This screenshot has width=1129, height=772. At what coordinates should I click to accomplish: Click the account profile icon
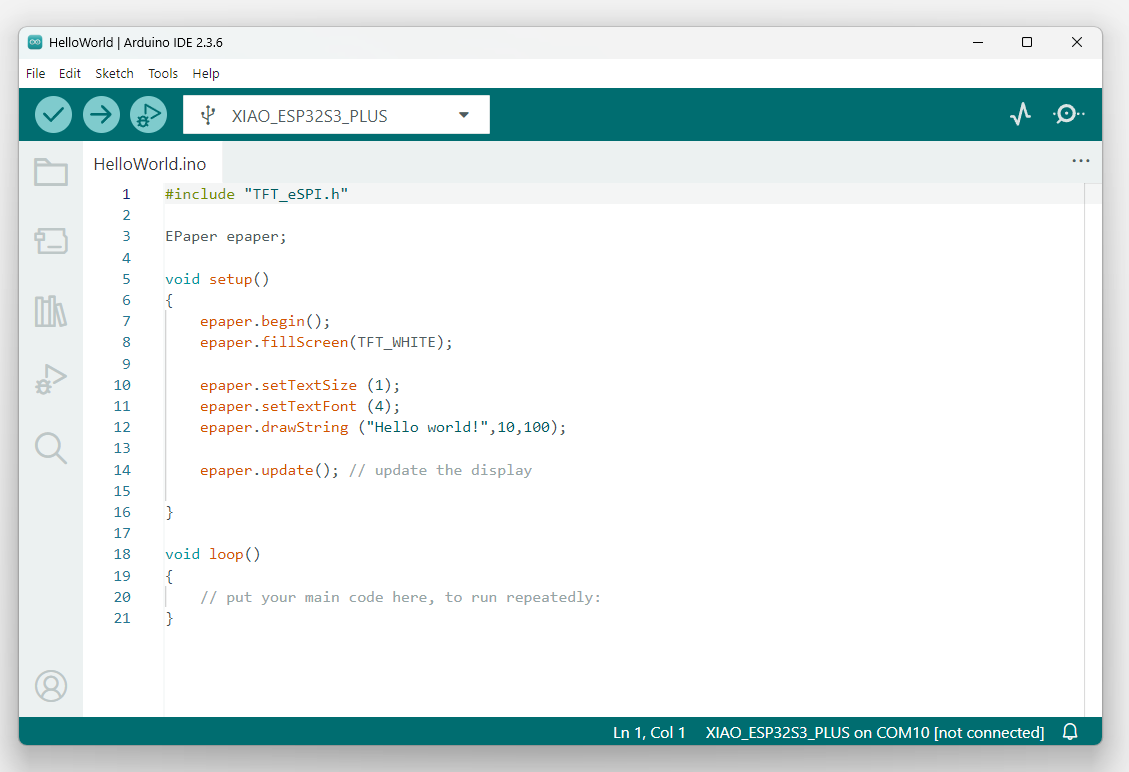[51, 686]
